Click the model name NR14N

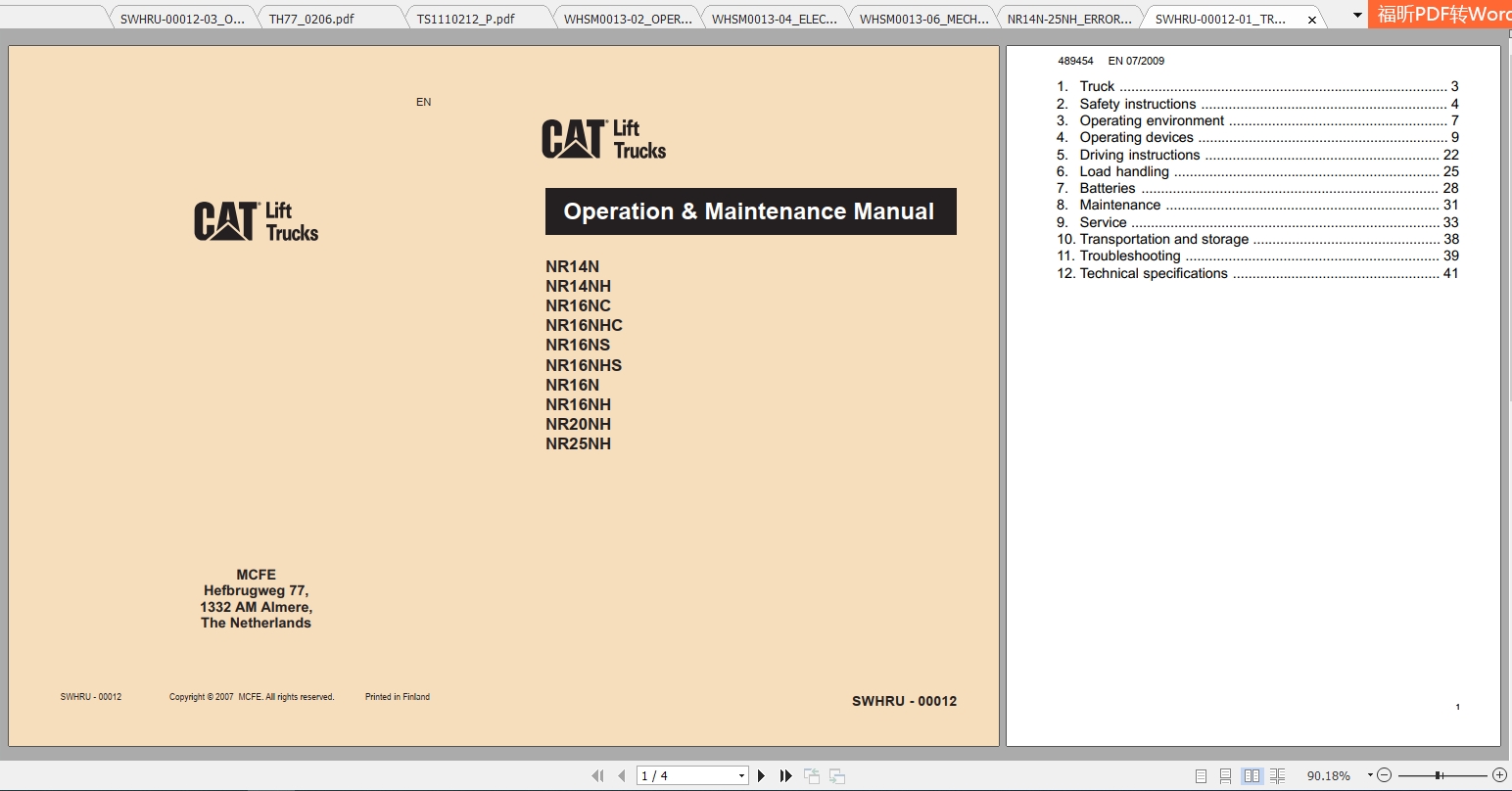click(573, 266)
